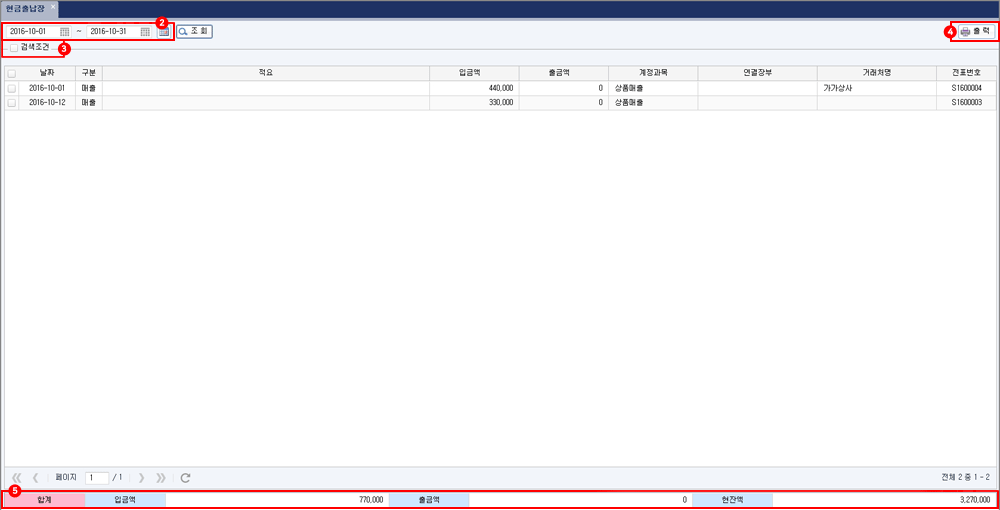Image resolution: width=1000 pixels, height=510 pixels.
Task: Sort by the 적요 column header
Action: tap(266, 73)
